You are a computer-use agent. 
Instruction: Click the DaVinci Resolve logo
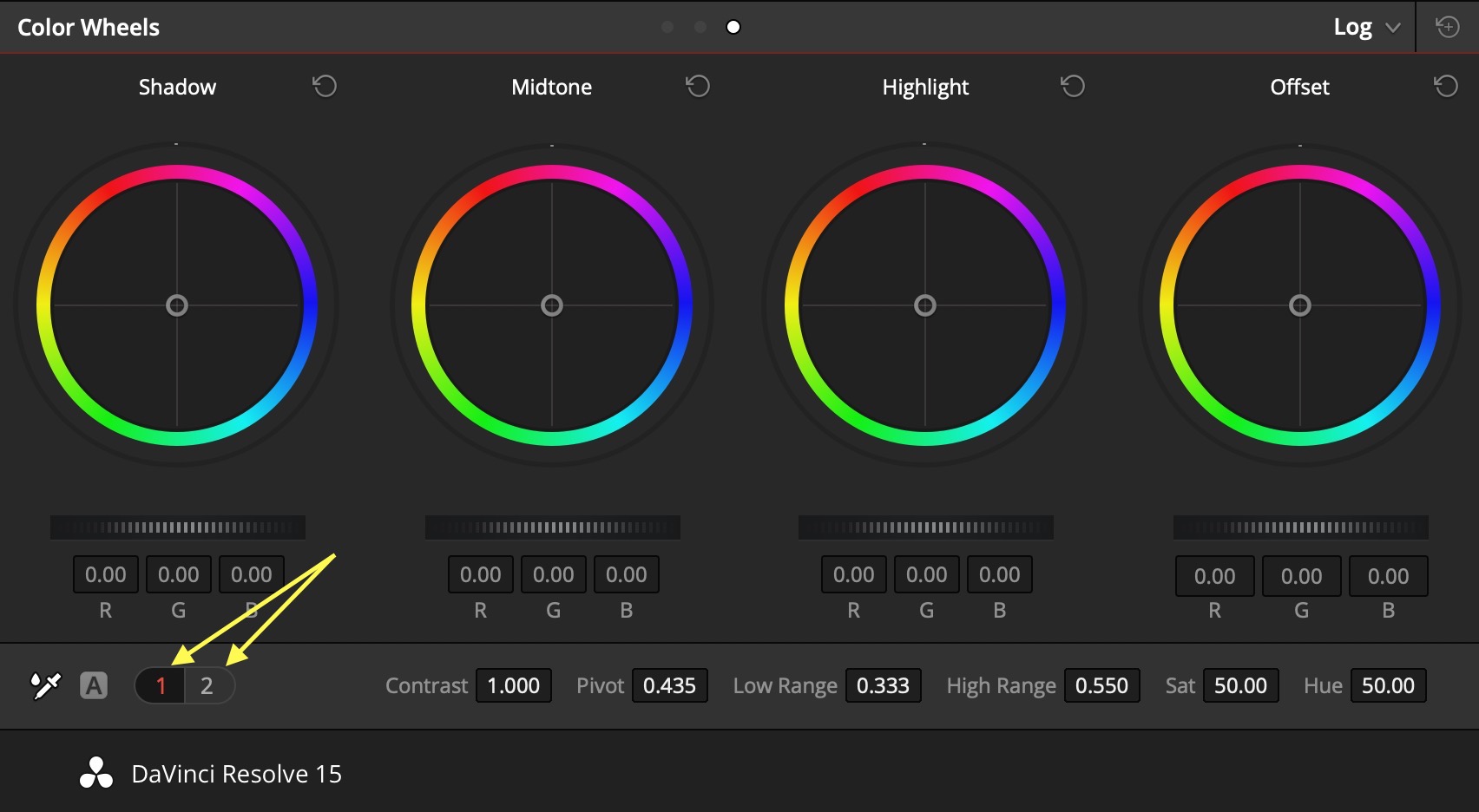click(96, 773)
